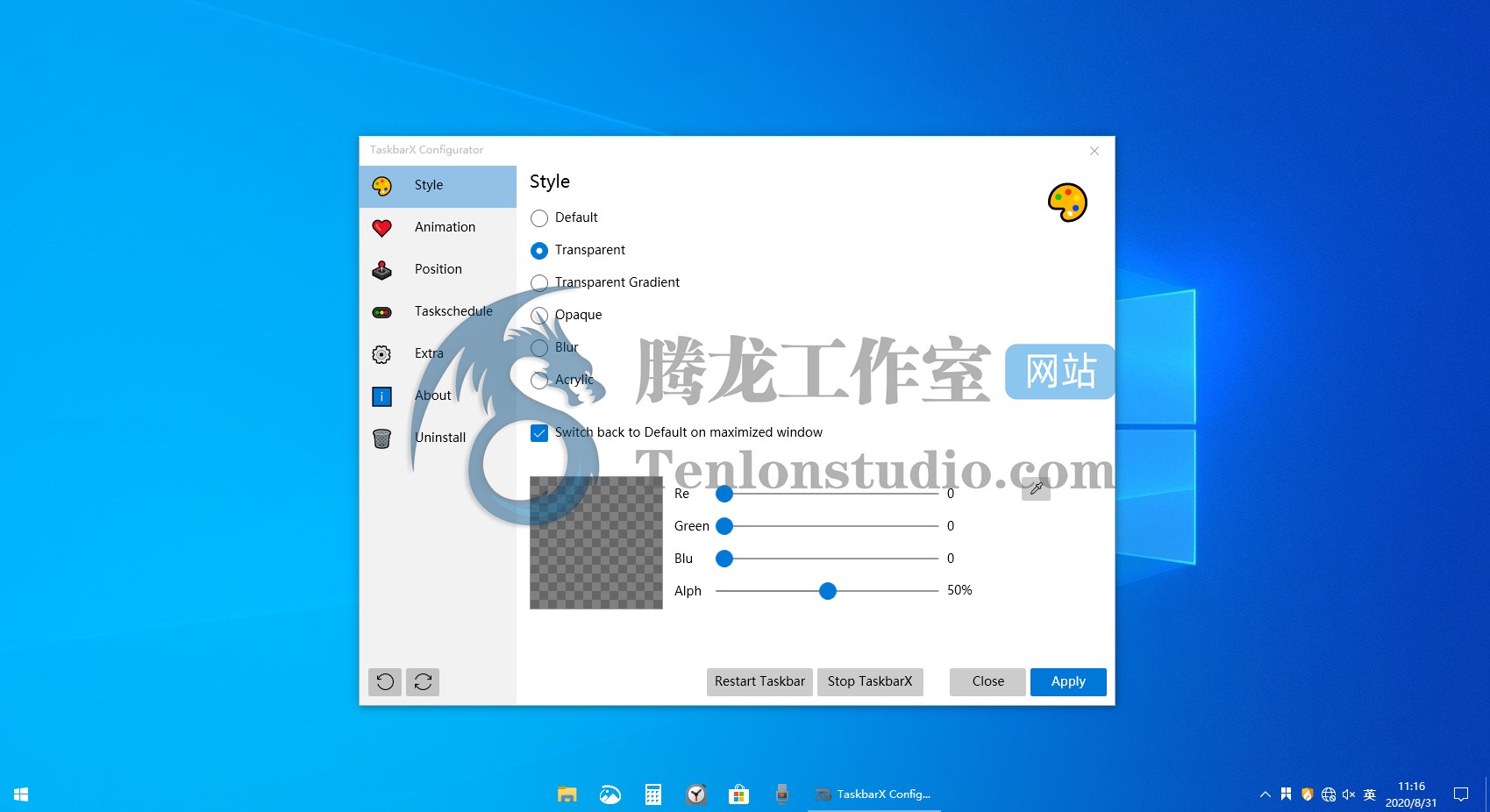Click the TaskbarX Config taskbar button
This screenshot has width=1490, height=812.
[x=874, y=794]
